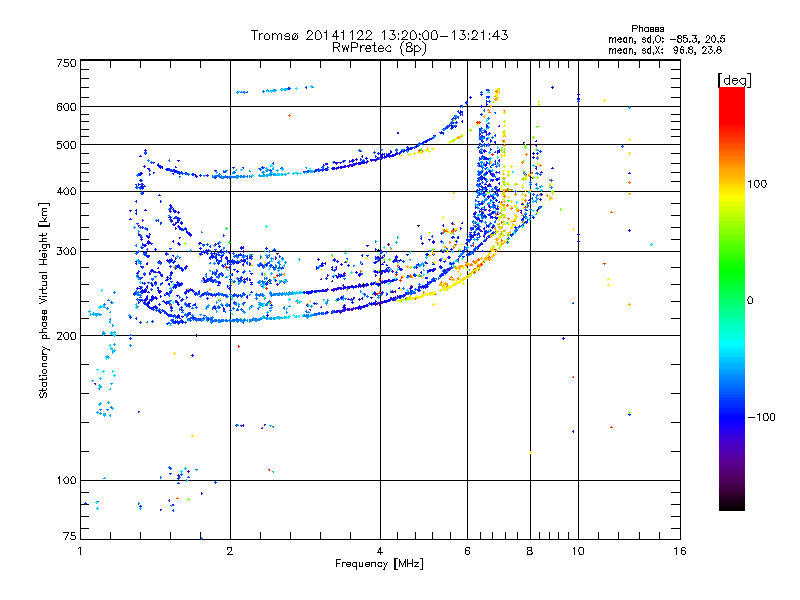This screenshot has height=600, width=800.
Task: Click the "16" frequency axis tick label
Action: pyautogui.click(x=680, y=551)
